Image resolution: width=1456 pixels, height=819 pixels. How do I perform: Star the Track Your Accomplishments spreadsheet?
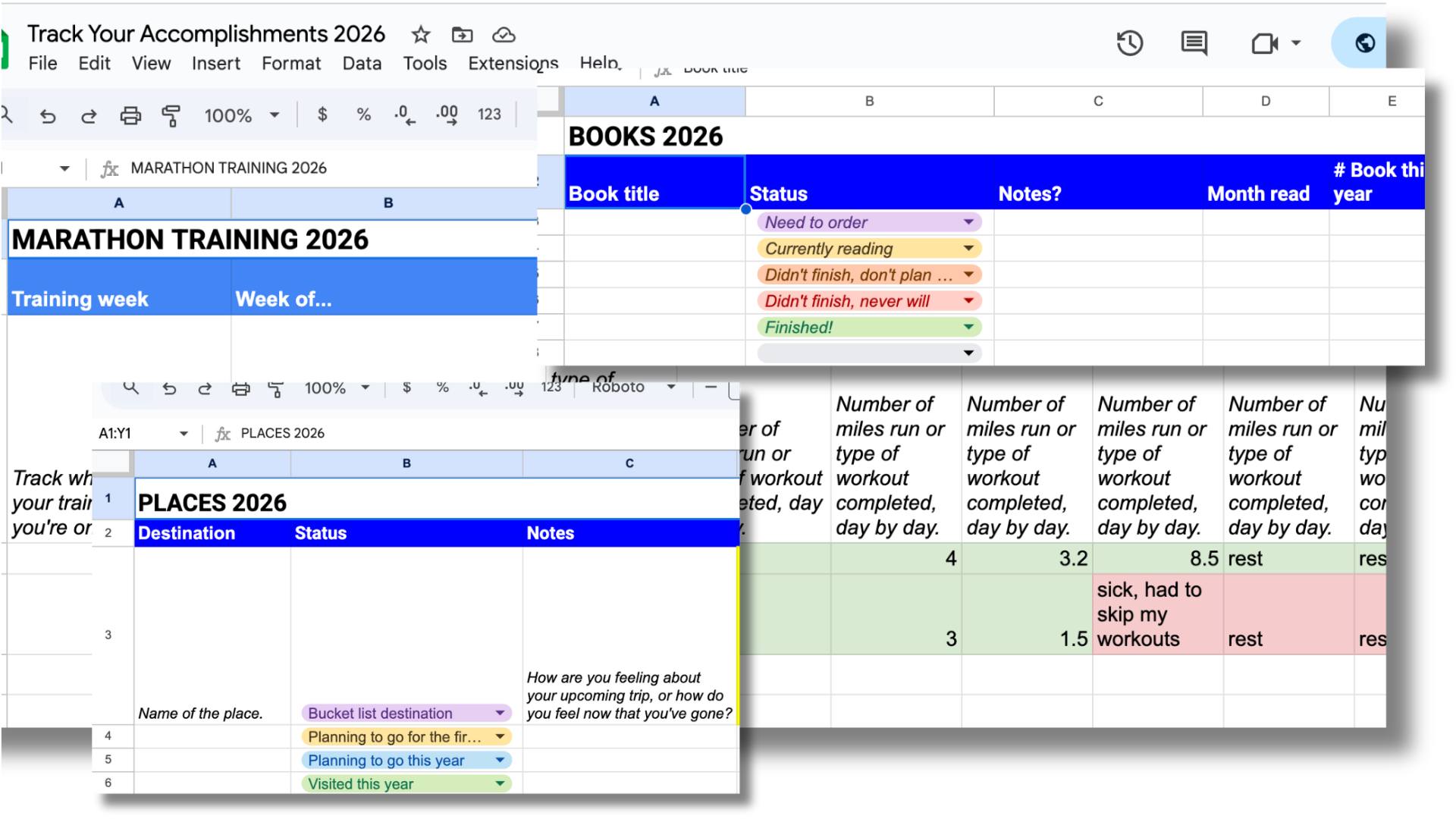[x=420, y=34]
